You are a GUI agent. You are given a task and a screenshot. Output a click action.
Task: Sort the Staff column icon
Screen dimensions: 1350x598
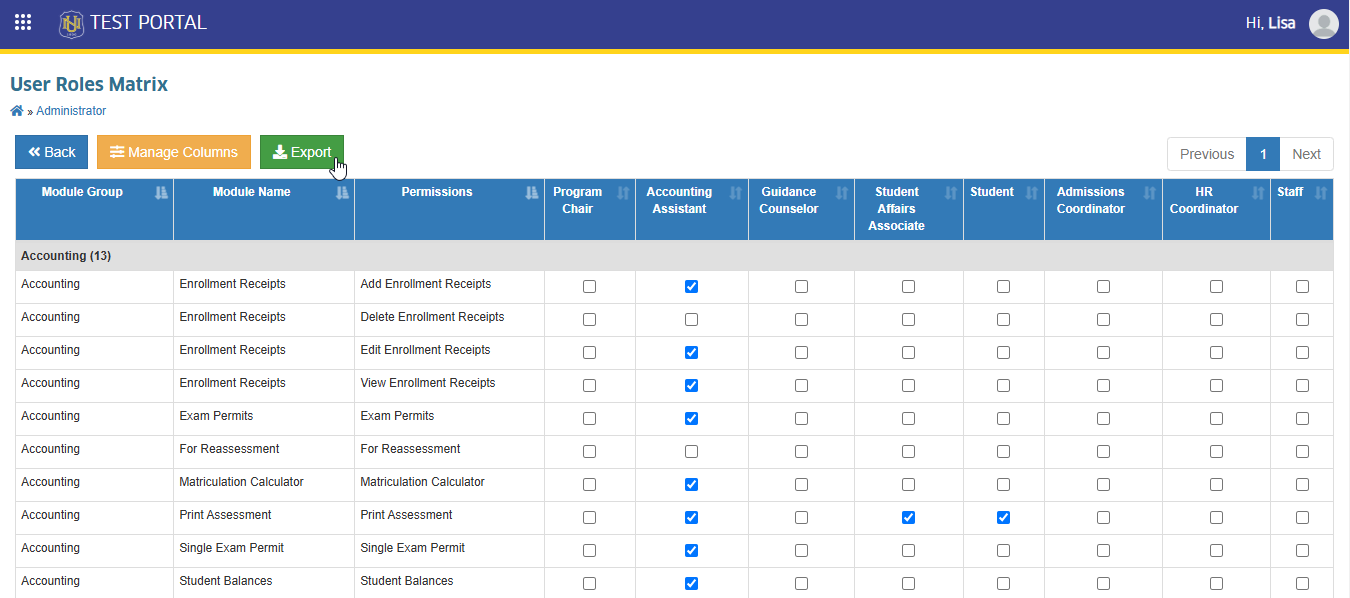[x=1321, y=193]
